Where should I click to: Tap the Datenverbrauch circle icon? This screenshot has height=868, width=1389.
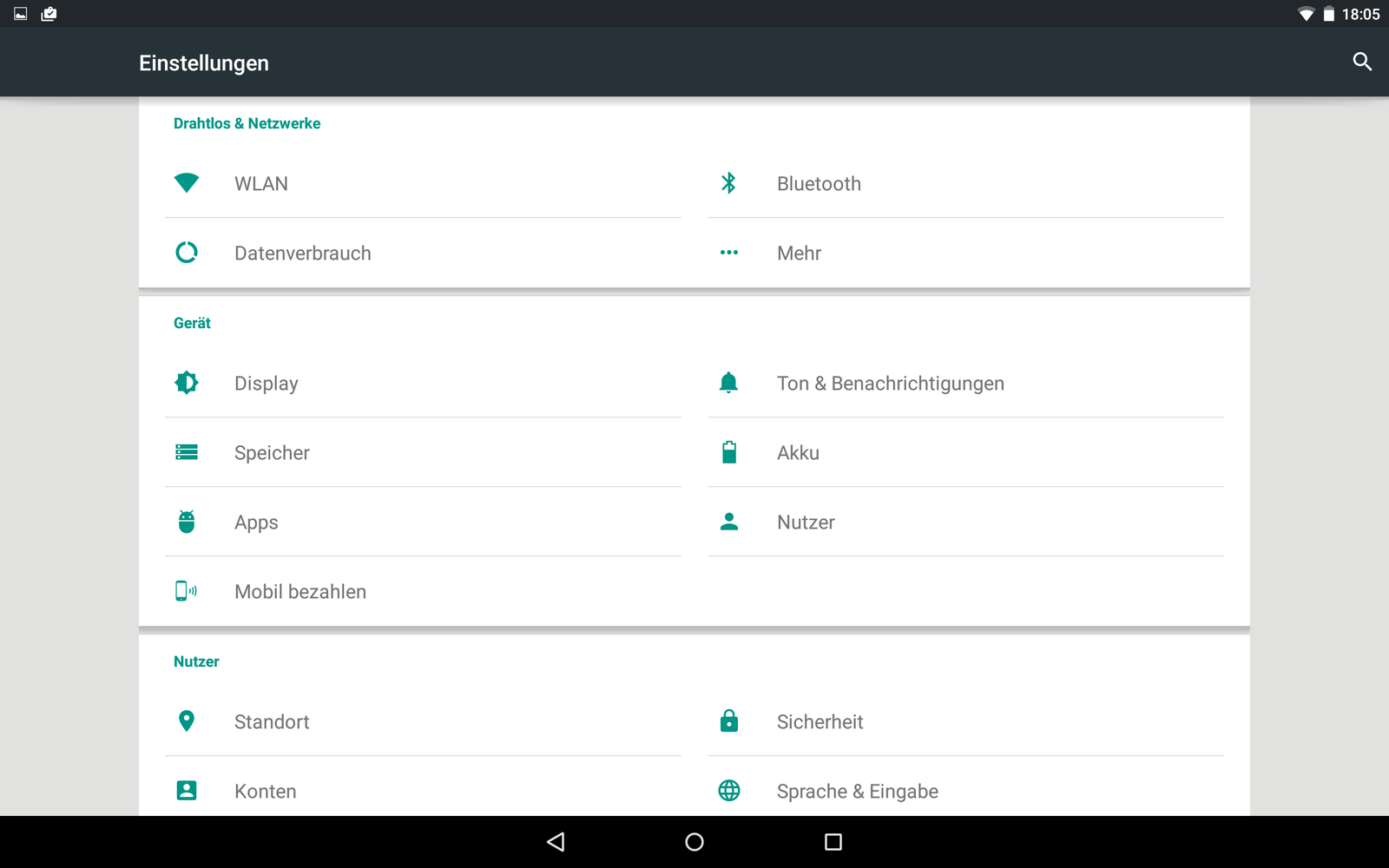pos(187,253)
